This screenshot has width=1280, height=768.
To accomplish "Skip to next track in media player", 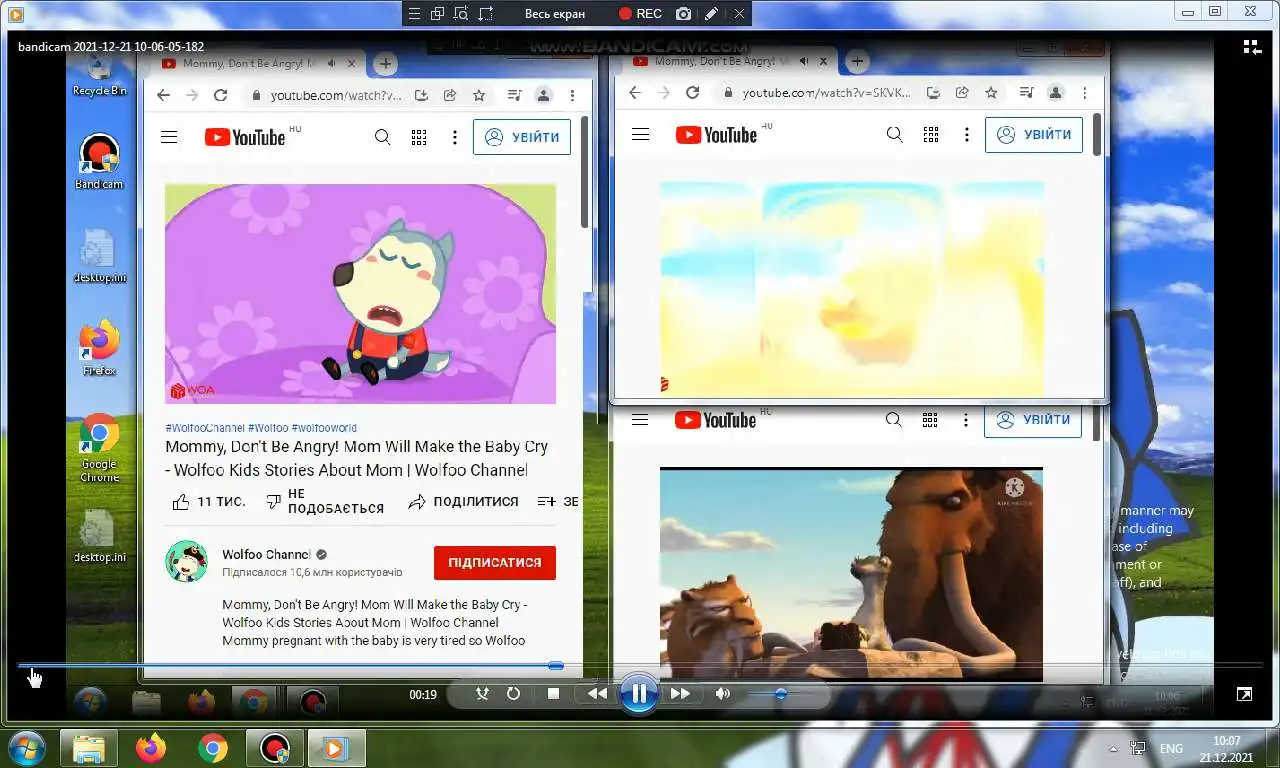I will (x=680, y=693).
